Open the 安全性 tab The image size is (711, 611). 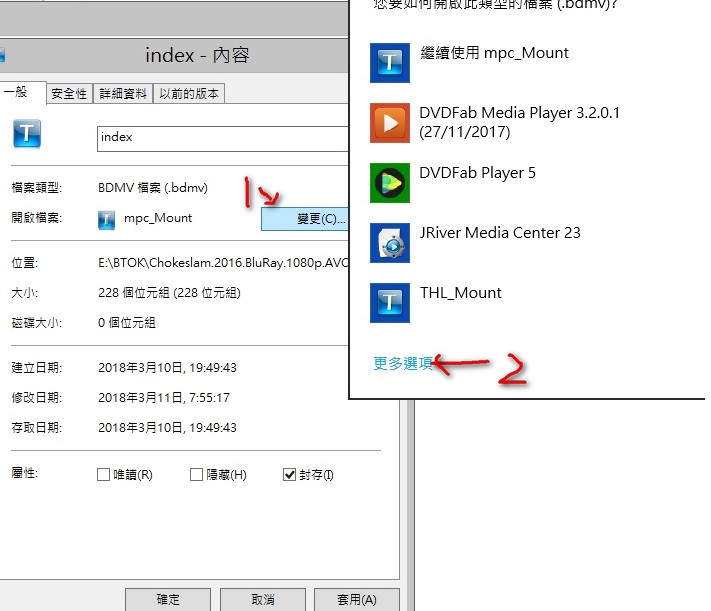tap(69, 94)
